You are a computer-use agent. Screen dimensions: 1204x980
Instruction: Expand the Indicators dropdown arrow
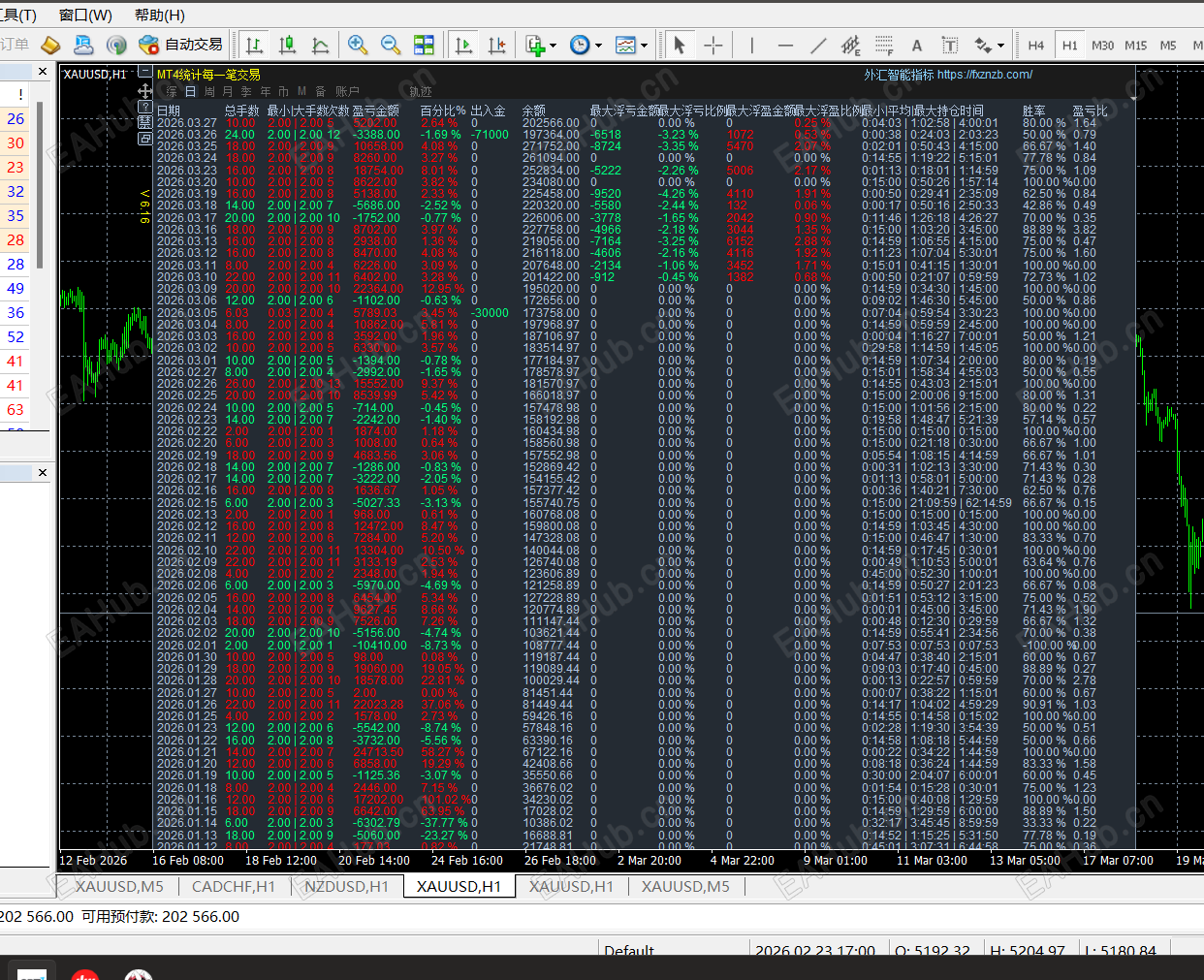point(554,46)
